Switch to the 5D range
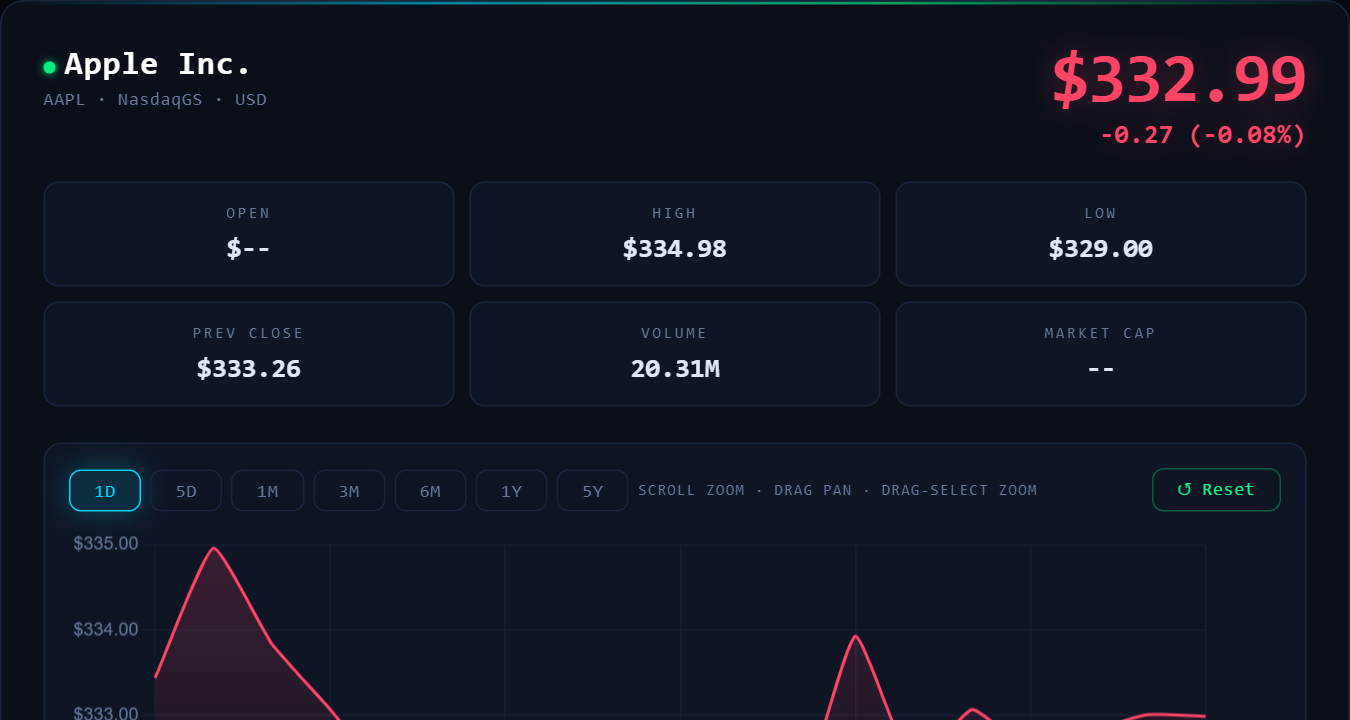This screenshot has width=1350, height=720. [186, 491]
